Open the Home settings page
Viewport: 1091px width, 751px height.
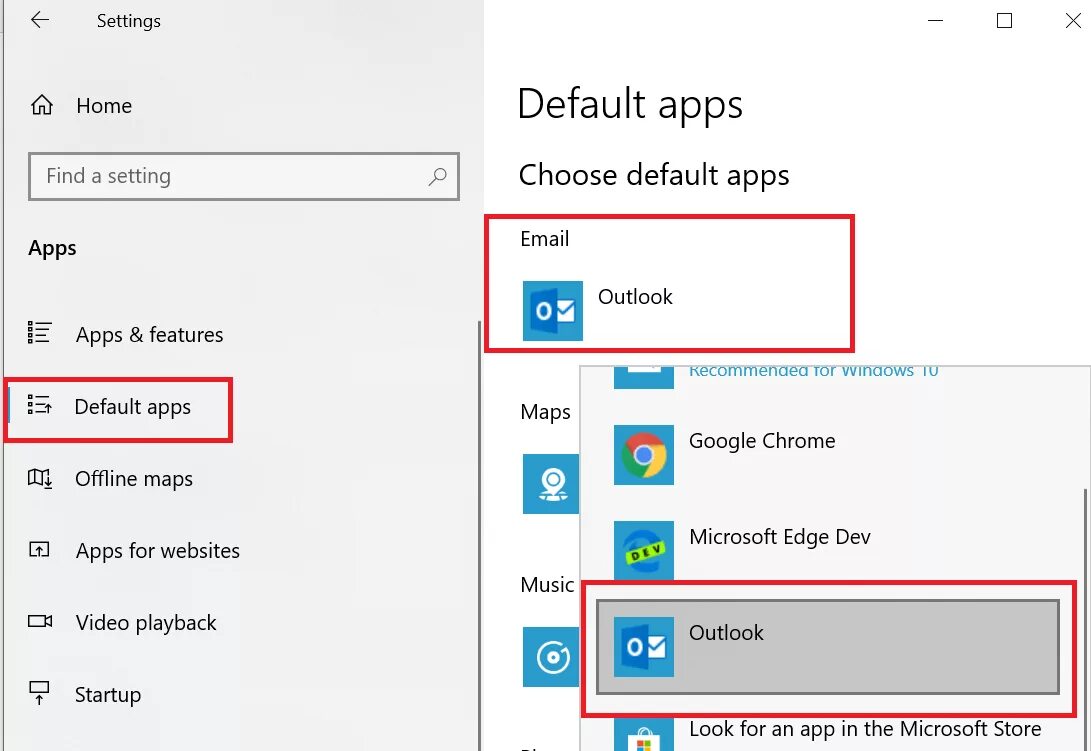(x=81, y=106)
